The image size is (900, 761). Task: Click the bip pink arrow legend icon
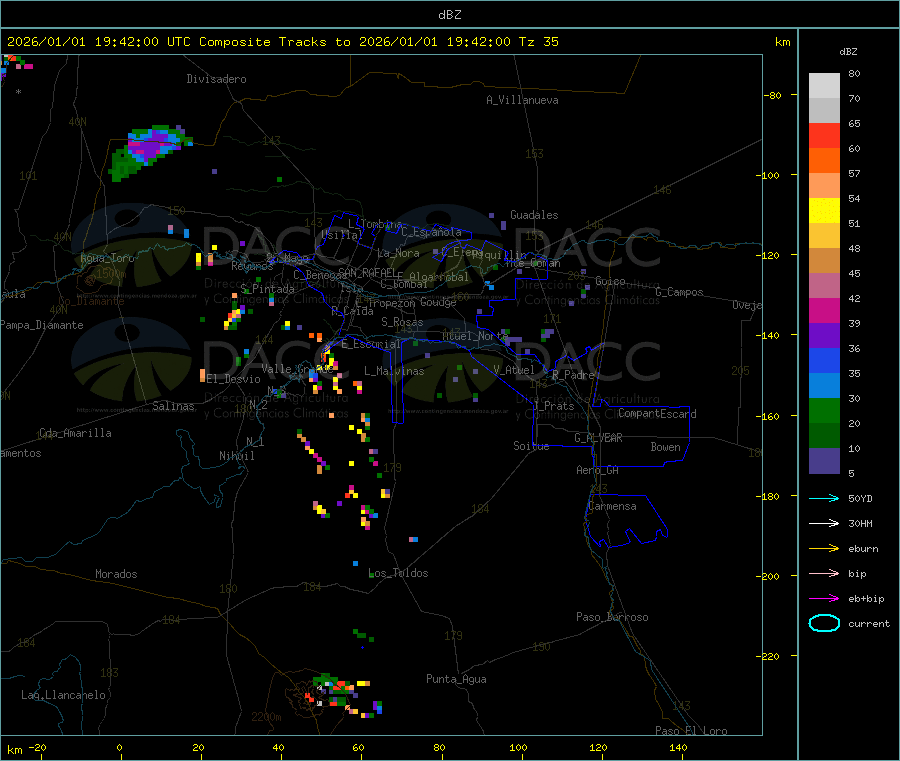point(824,573)
